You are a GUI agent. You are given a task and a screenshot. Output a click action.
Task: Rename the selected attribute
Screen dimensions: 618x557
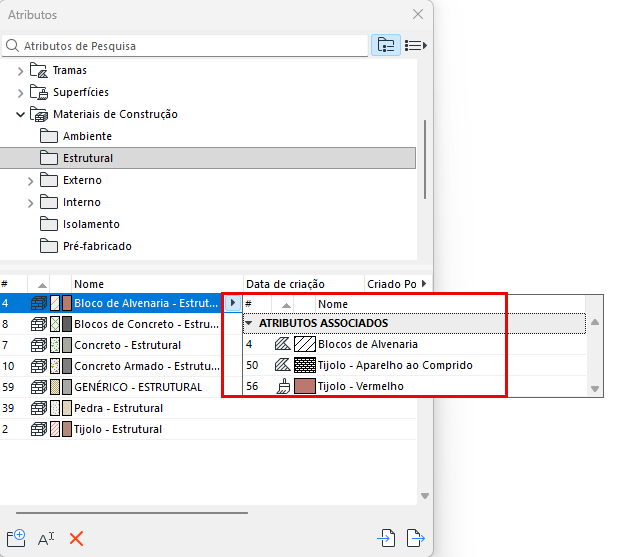(46, 539)
